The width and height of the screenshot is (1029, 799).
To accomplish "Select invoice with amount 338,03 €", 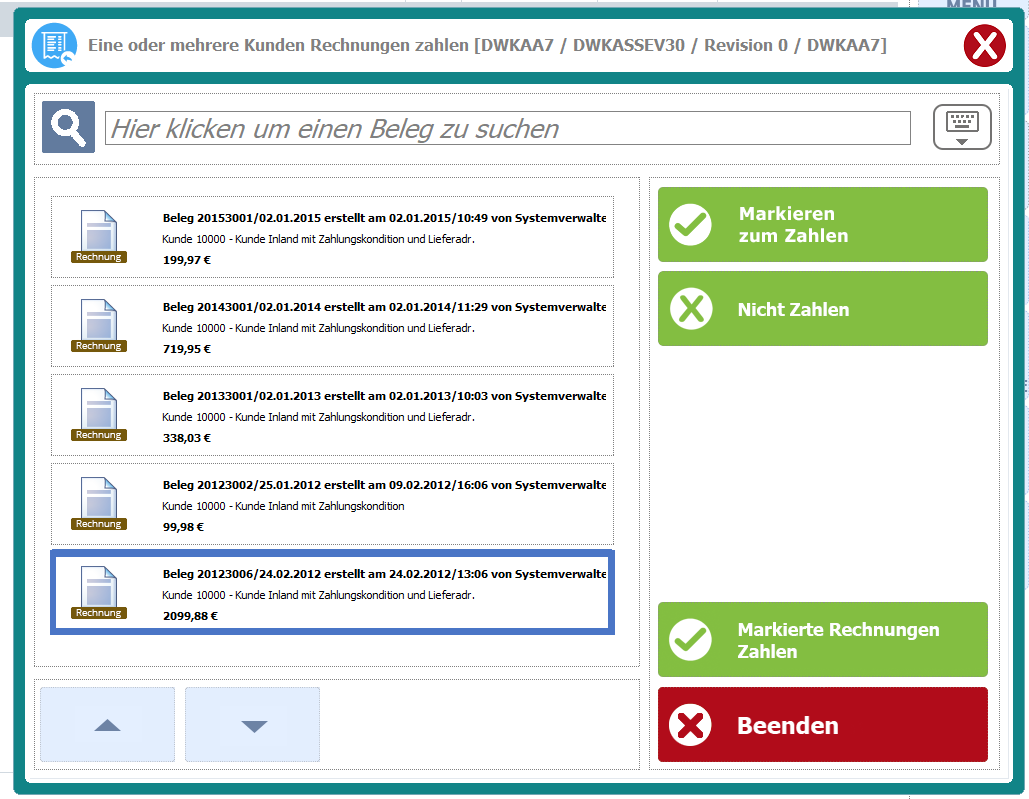I will click(383, 416).
